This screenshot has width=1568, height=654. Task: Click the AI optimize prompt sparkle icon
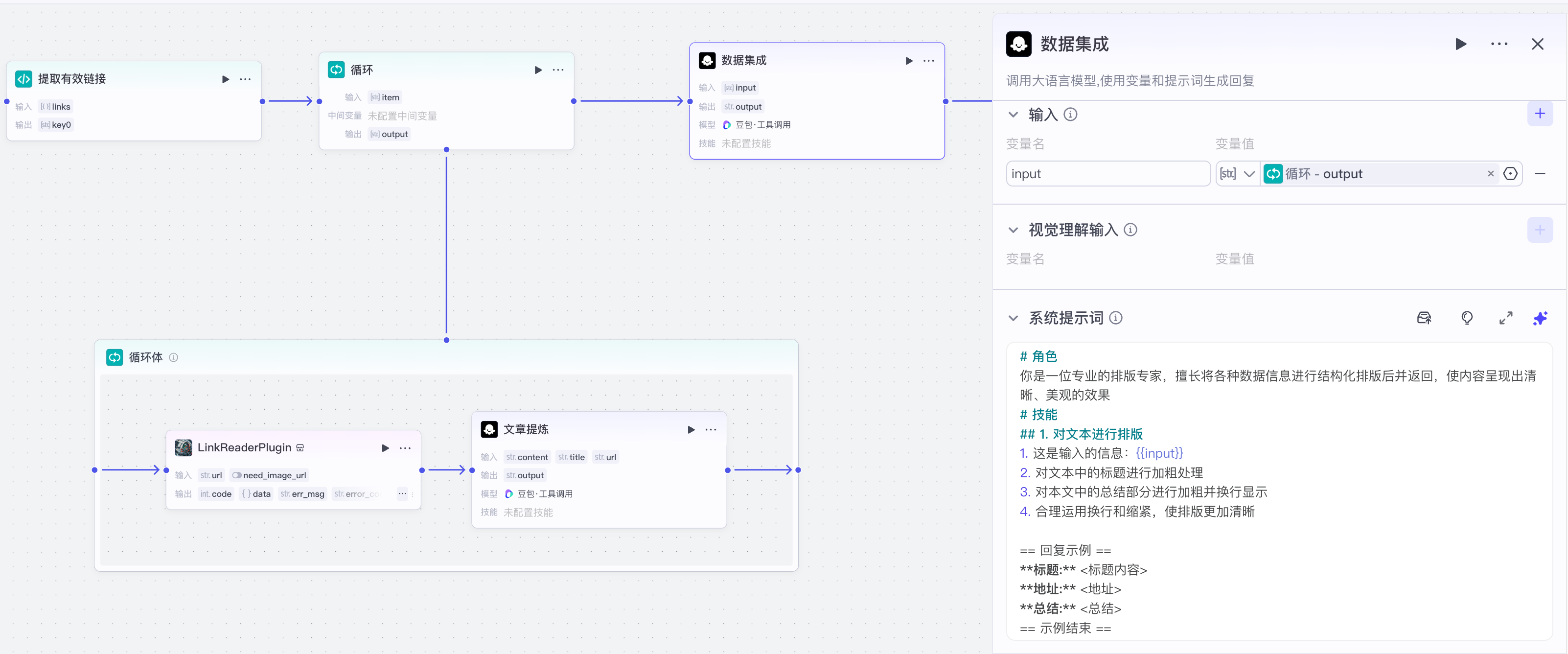point(1540,318)
